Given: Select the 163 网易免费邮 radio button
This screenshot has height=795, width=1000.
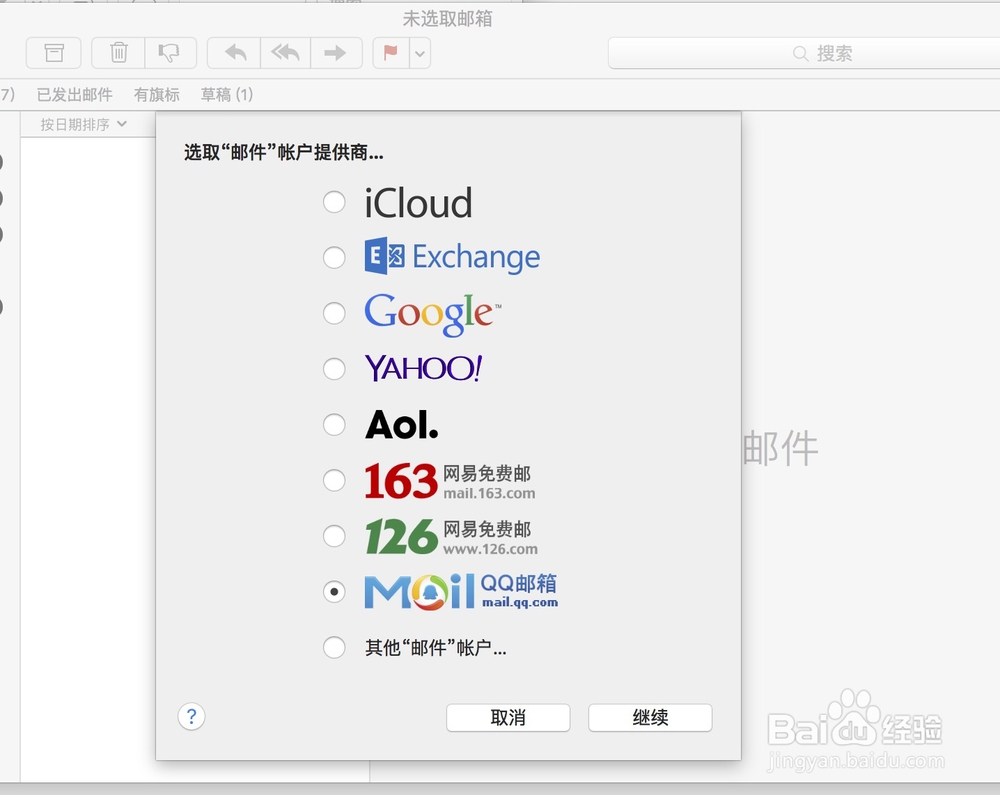Looking at the screenshot, I should coord(334,480).
